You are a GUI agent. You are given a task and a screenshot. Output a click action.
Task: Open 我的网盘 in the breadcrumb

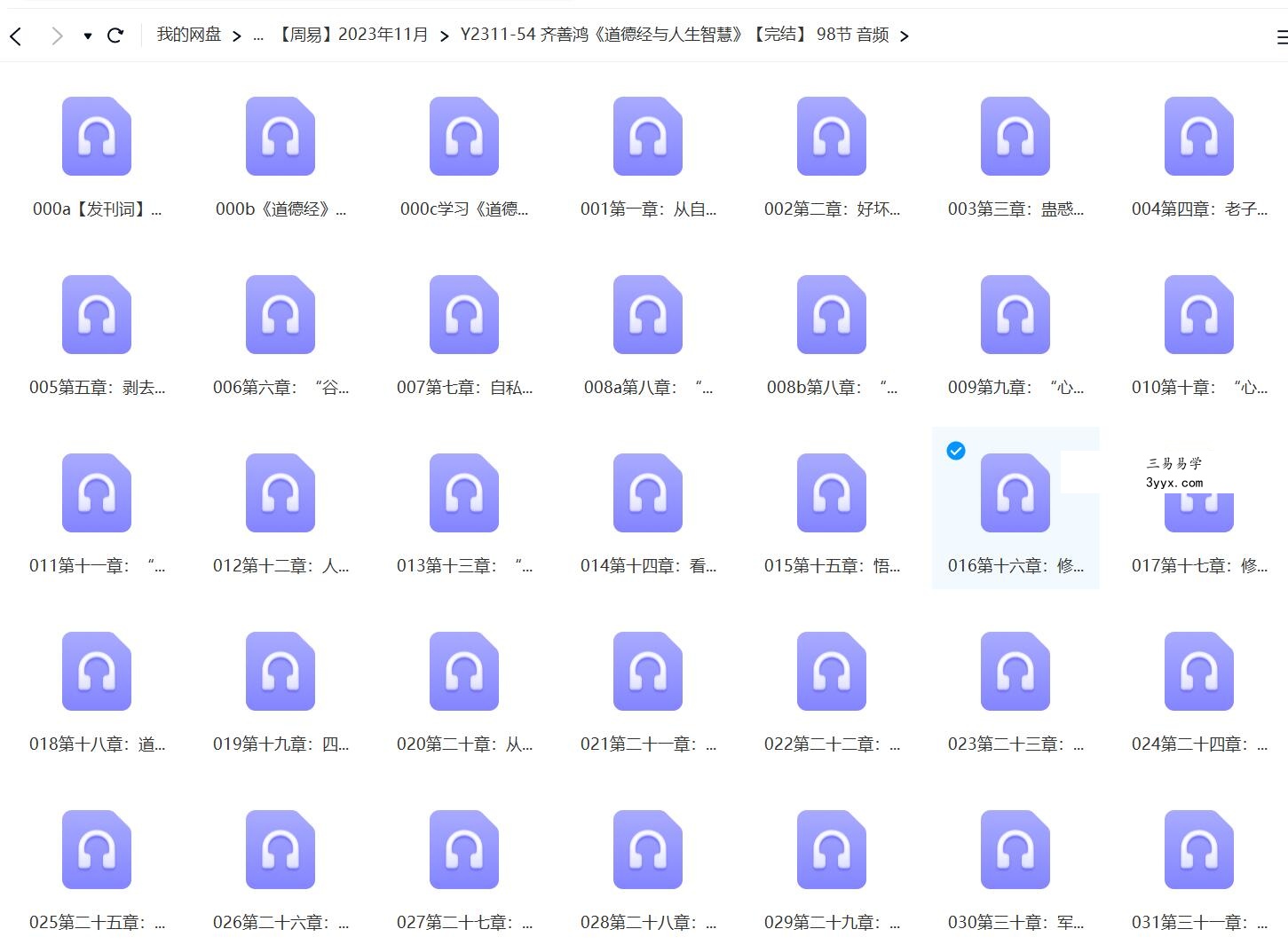coord(189,35)
